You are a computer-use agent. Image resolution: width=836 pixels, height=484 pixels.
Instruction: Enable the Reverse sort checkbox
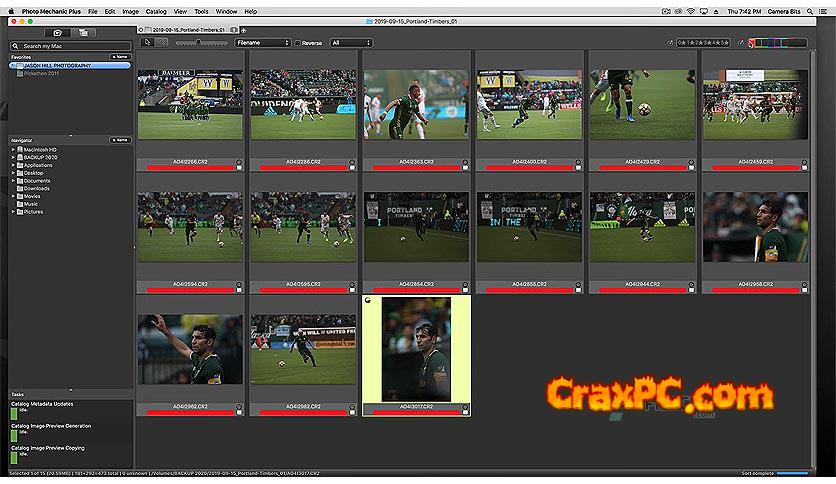coord(298,43)
